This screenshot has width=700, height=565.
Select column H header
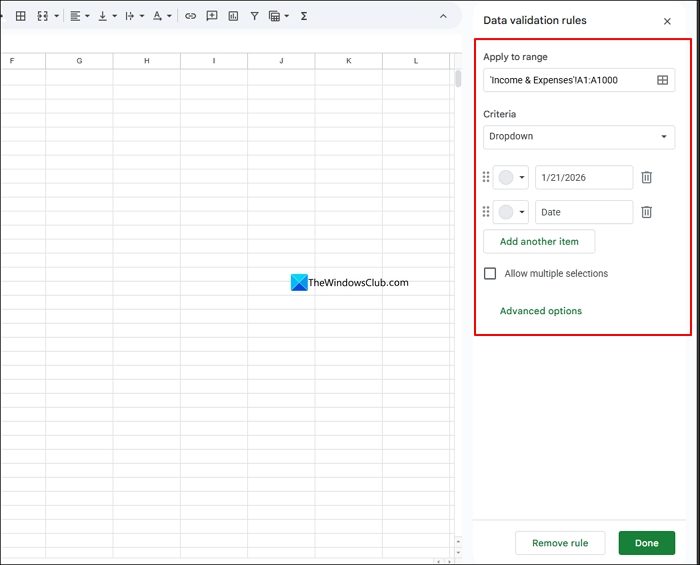coord(147,61)
